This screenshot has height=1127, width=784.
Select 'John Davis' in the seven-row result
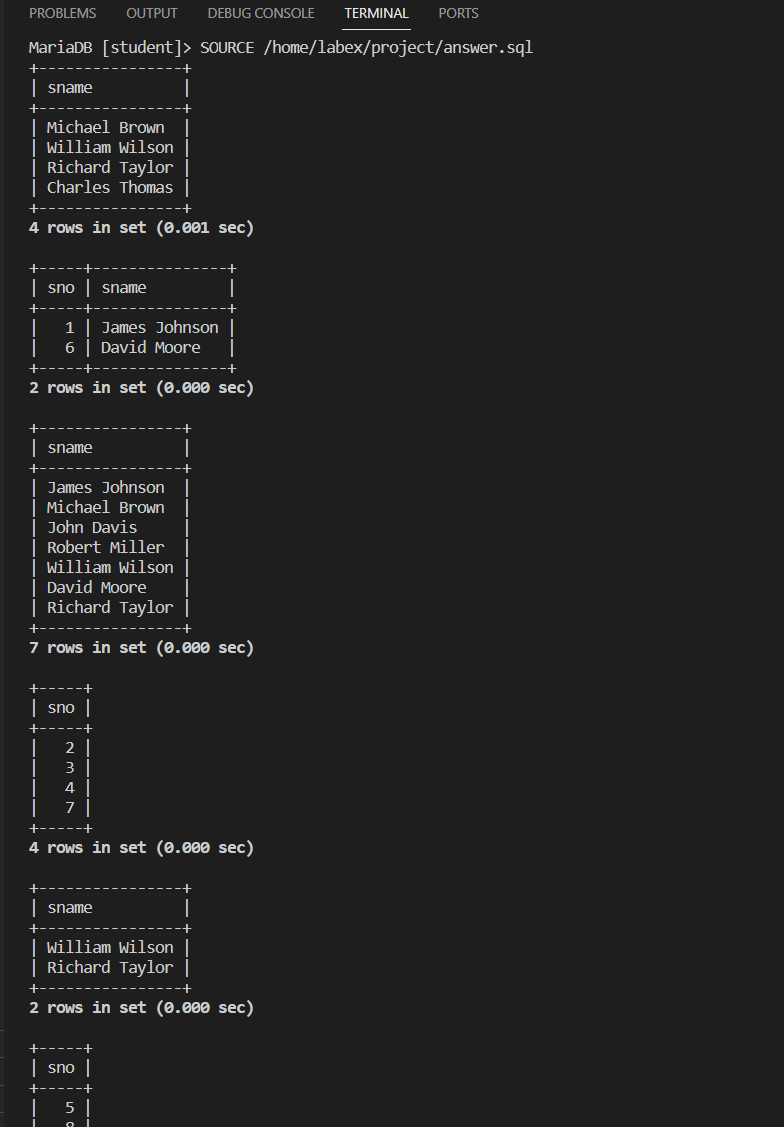coord(92,527)
